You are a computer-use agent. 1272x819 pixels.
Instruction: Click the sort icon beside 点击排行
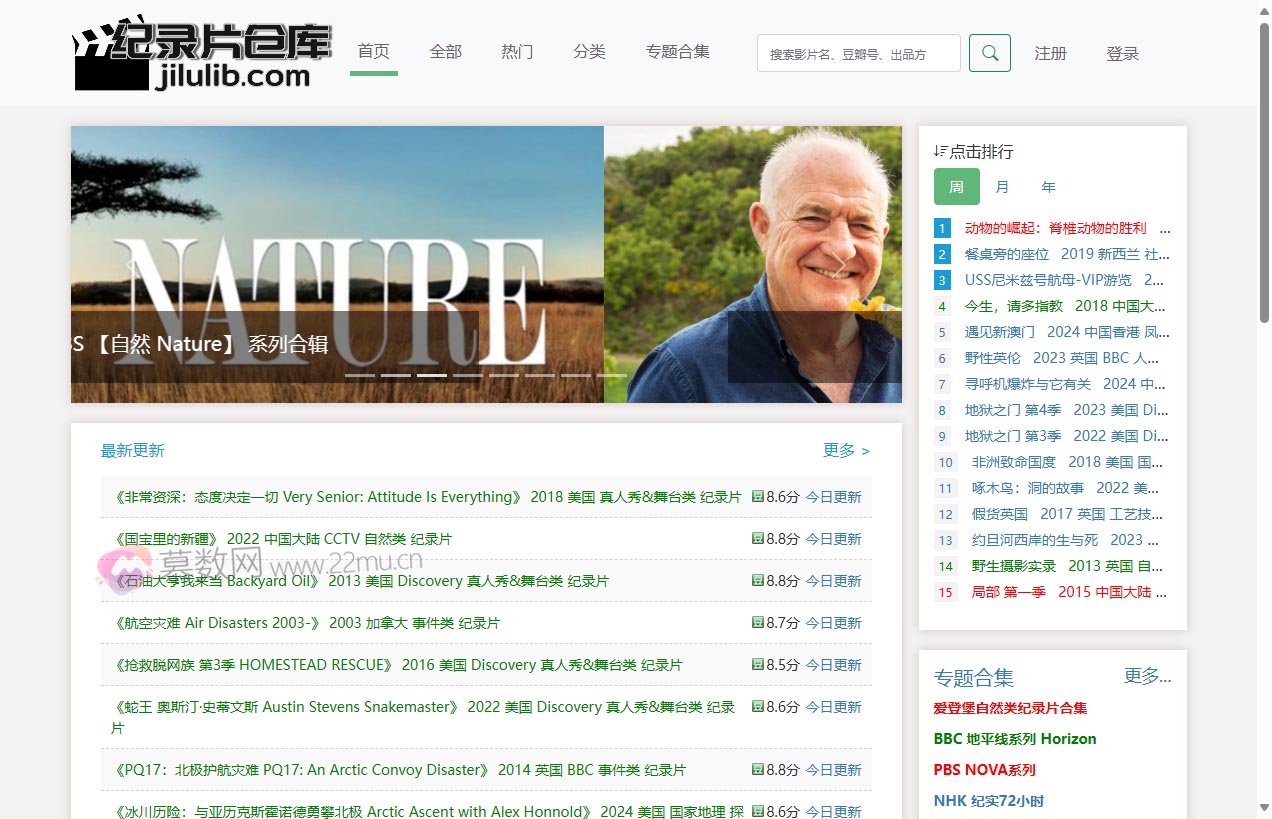click(x=938, y=151)
